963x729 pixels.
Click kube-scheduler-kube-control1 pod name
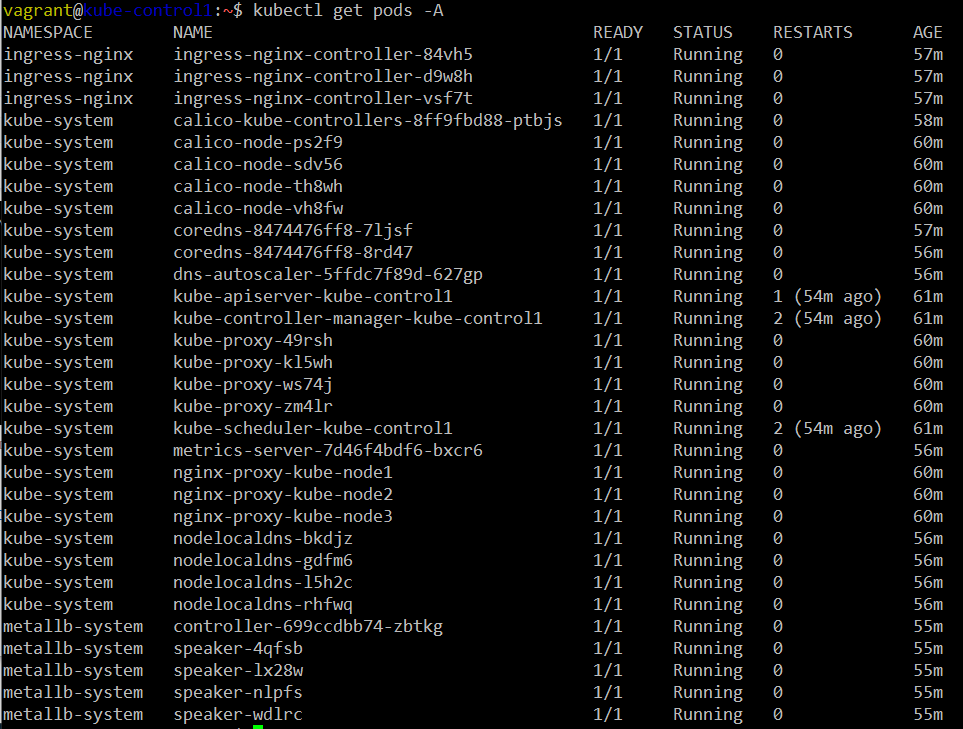pyautogui.click(x=313, y=429)
